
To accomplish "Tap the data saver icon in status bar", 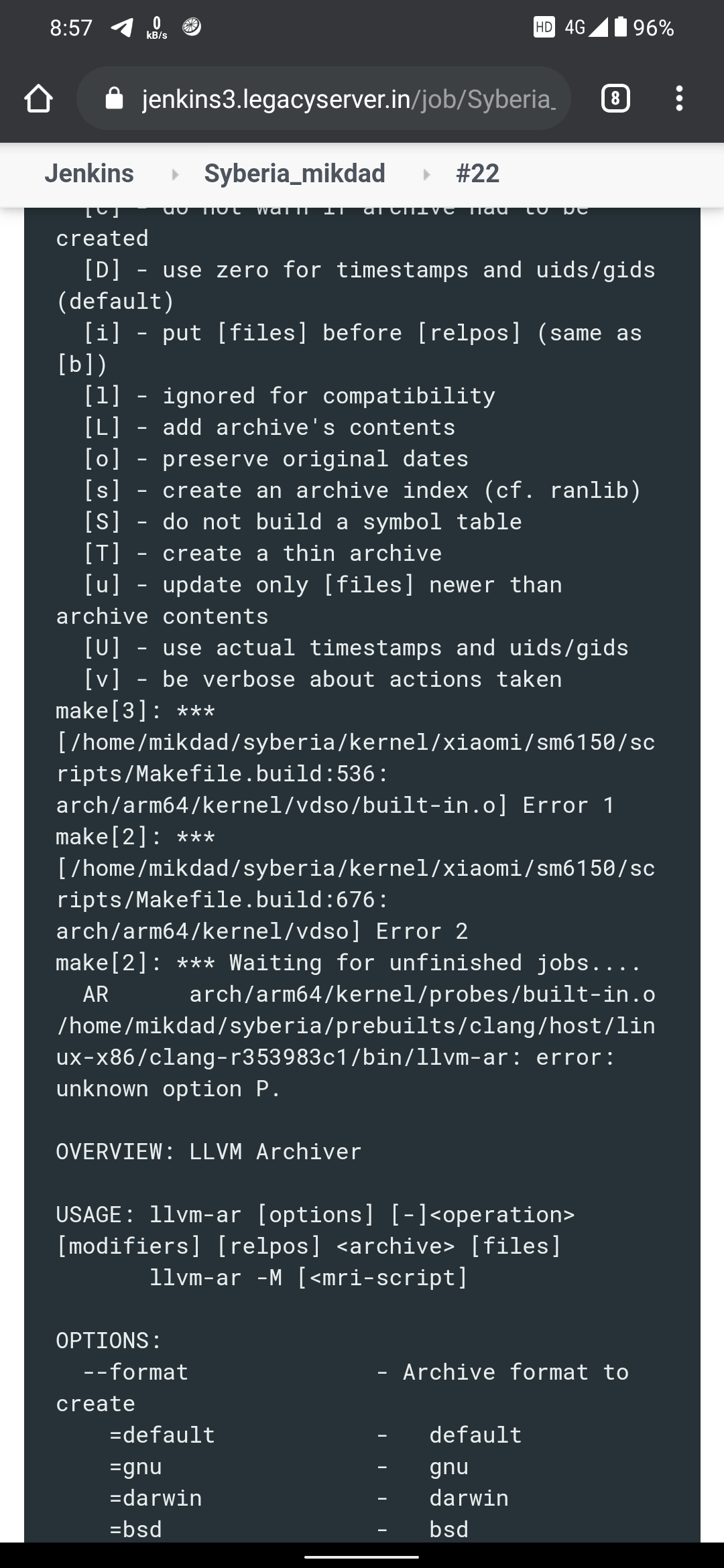I will point(190,28).
